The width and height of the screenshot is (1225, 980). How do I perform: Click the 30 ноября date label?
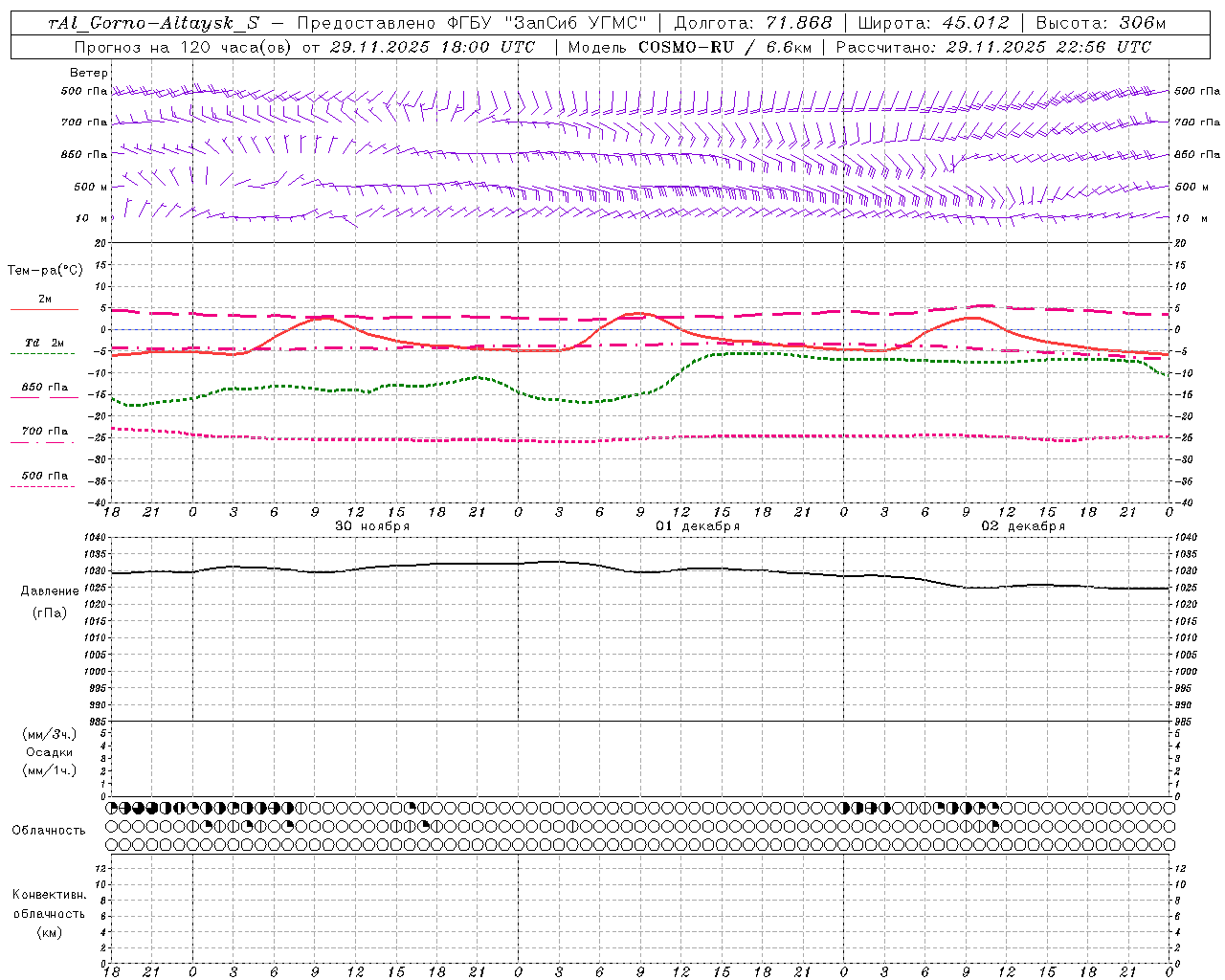372,526
